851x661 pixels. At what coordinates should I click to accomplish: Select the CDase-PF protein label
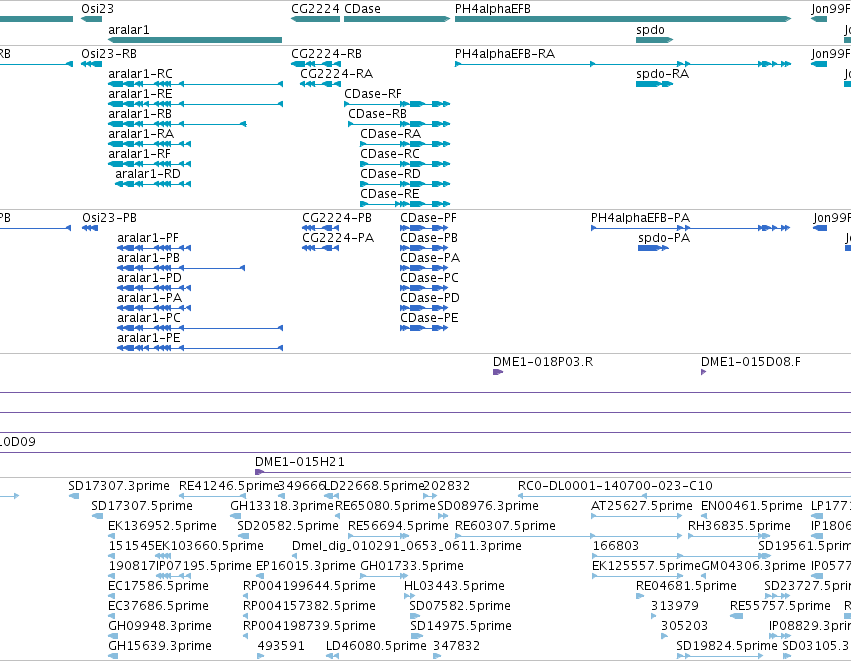[x=428, y=218]
